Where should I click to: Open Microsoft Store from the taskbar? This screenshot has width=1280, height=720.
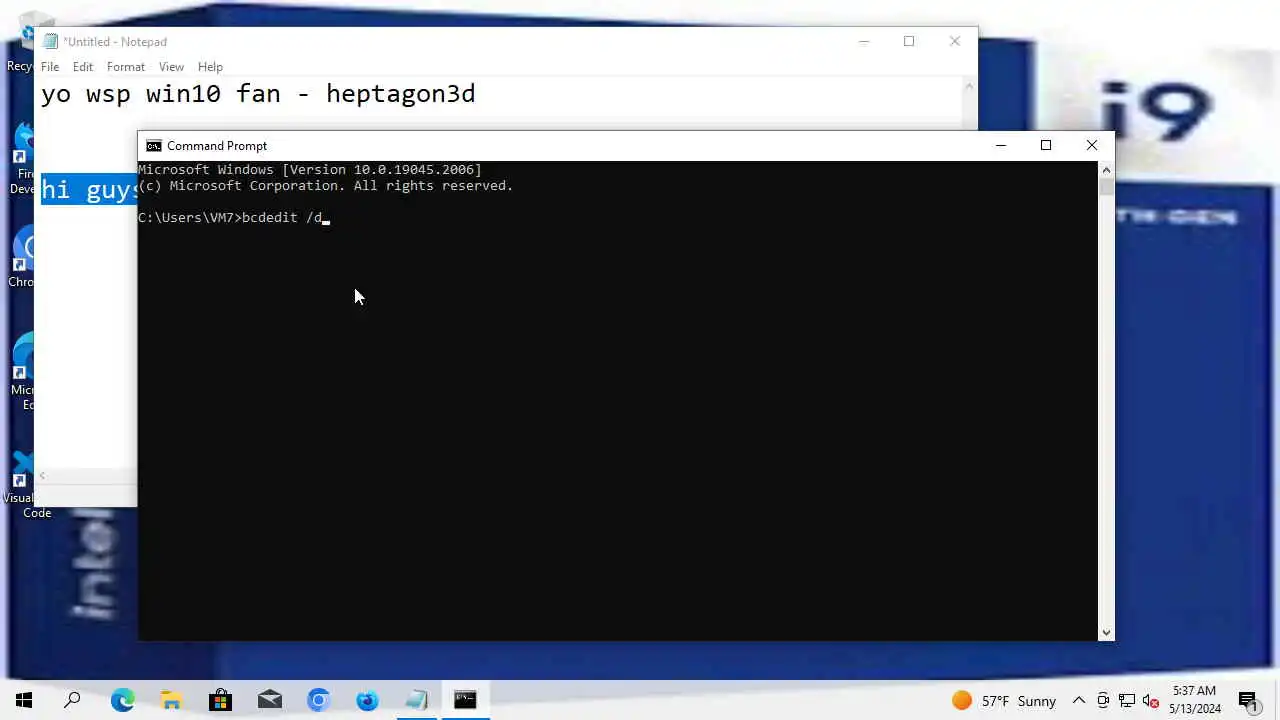pyautogui.click(x=220, y=700)
